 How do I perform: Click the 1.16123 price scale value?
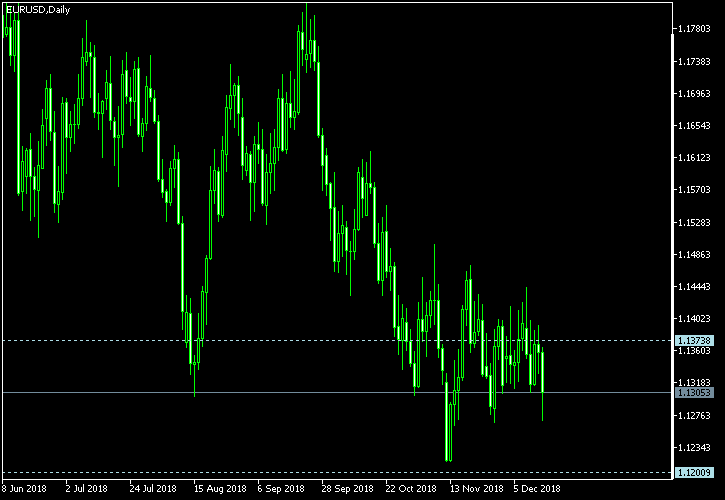(694, 158)
